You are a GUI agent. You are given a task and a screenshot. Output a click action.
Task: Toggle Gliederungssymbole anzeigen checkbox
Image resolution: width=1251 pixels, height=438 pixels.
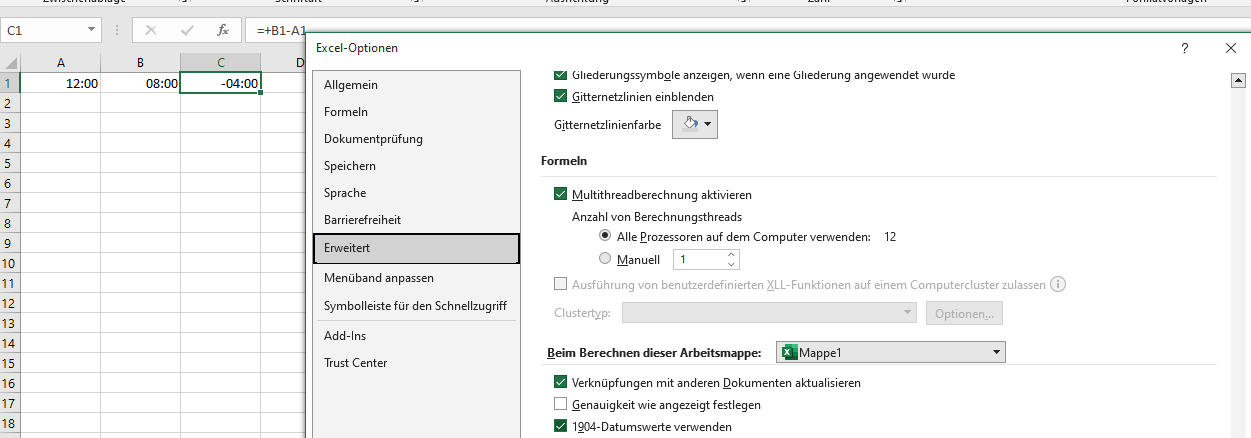coord(560,74)
